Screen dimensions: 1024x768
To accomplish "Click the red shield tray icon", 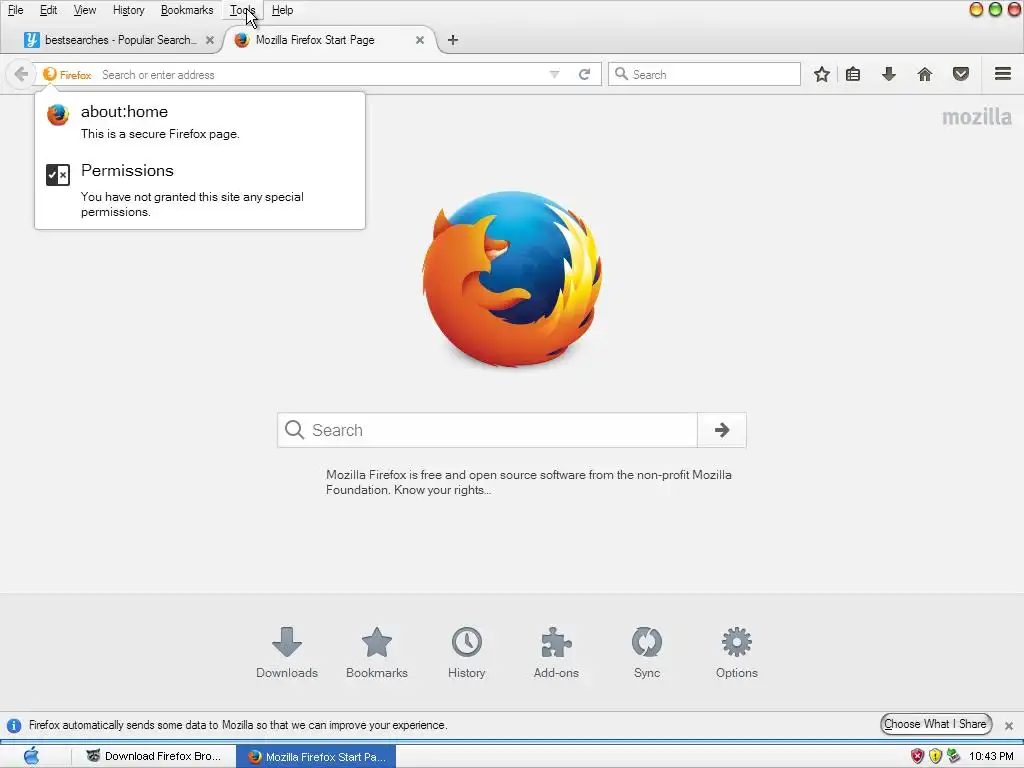I will [918, 756].
